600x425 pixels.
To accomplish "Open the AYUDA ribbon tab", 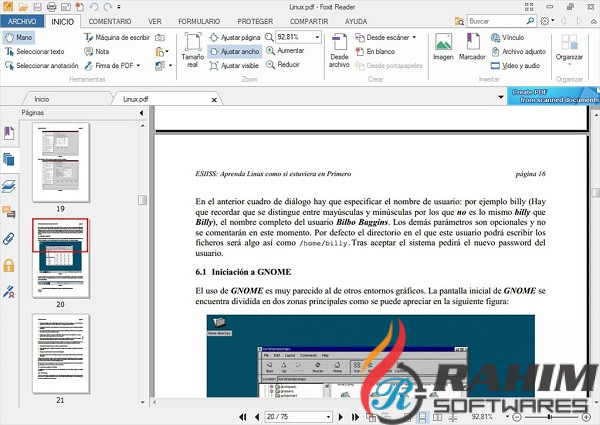I will (356, 21).
